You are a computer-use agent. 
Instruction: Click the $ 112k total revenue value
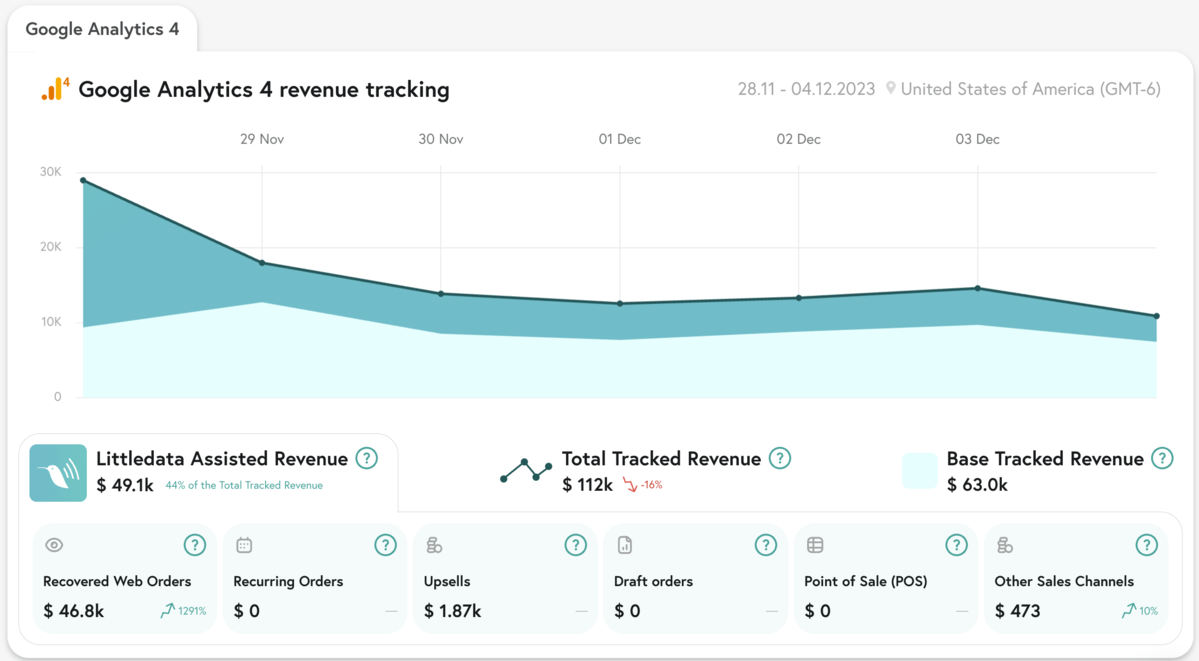(587, 485)
